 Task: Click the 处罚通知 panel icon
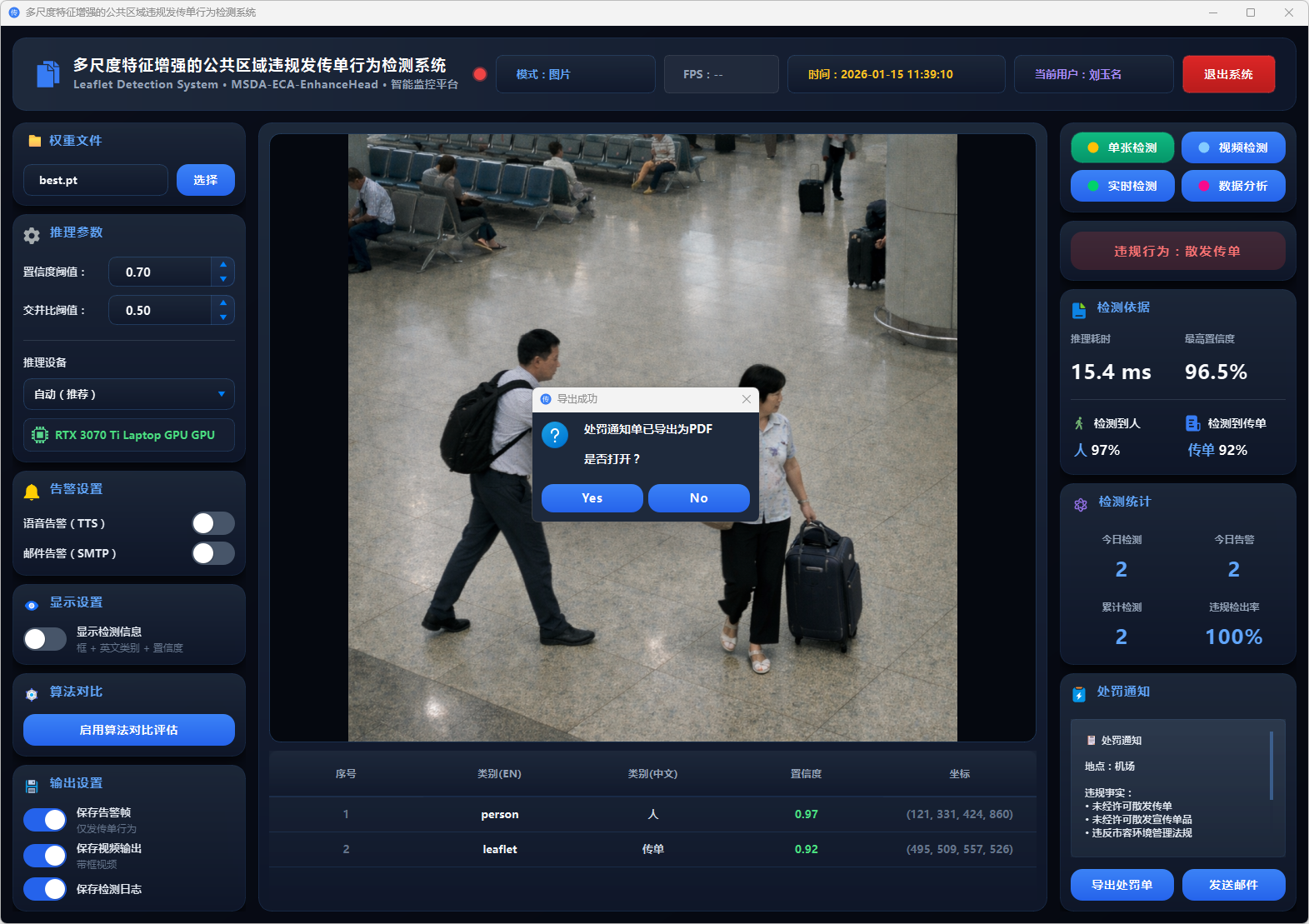[x=1079, y=694]
